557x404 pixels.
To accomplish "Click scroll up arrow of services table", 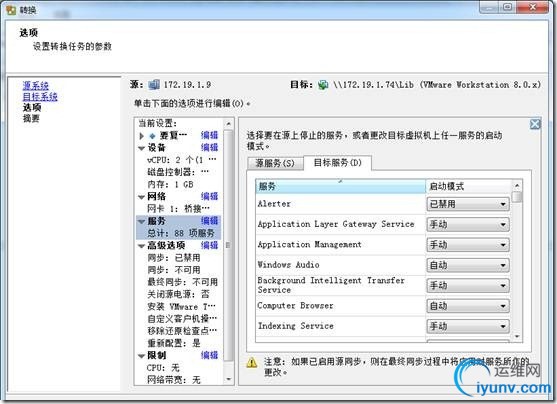I will (517, 185).
